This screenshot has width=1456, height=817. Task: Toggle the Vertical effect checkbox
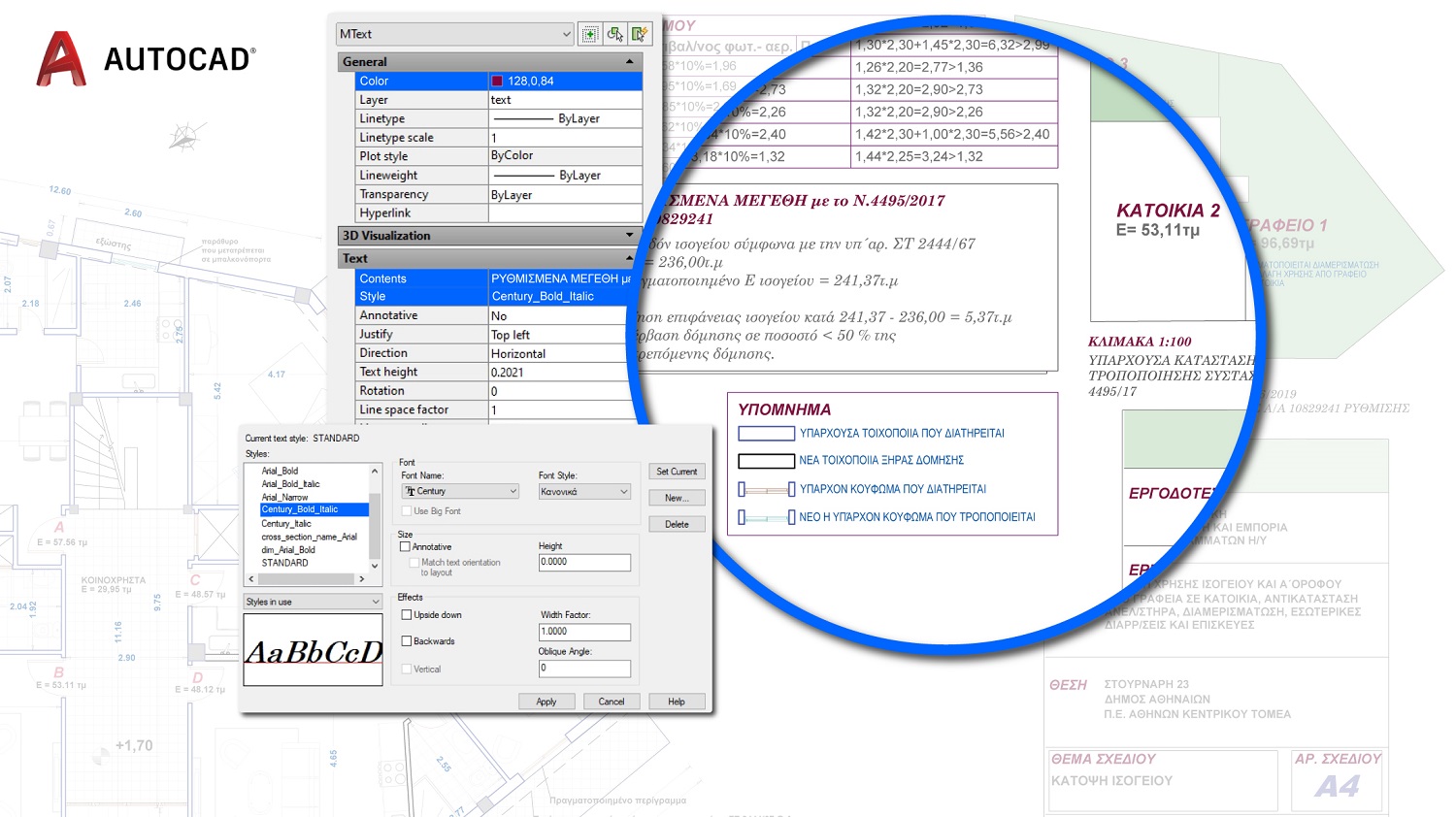pos(407,670)
